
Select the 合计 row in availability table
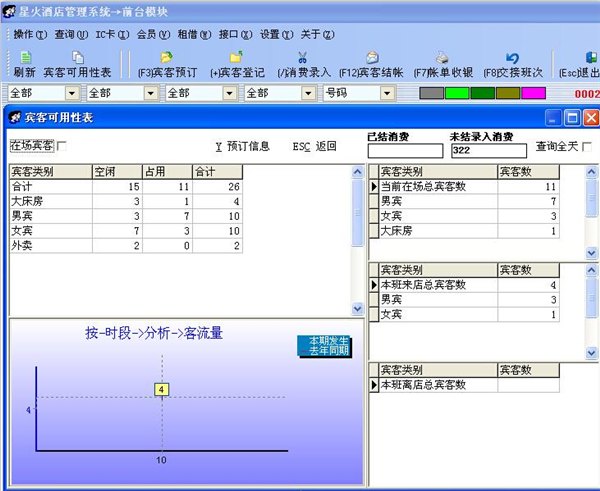(126, 186)
